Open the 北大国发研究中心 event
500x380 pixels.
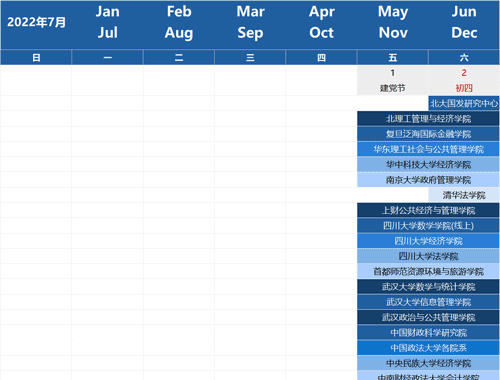pyautogui.click(x=464, y=103)
